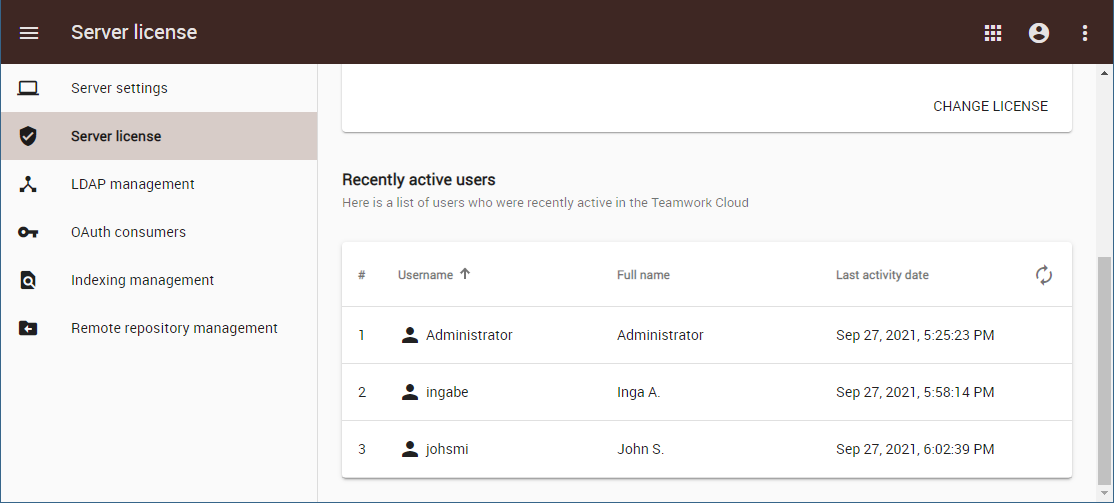Select OAuth consumers menu item
Viewport: 1114px width, 503px height.
(128, 232)
